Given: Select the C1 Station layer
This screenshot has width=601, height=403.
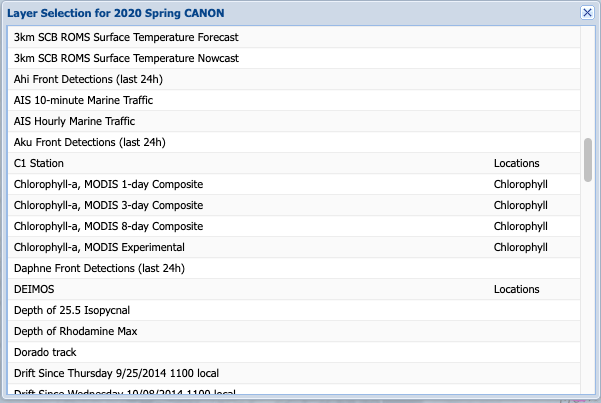Looking at the screenshot, I should [39, 163].
